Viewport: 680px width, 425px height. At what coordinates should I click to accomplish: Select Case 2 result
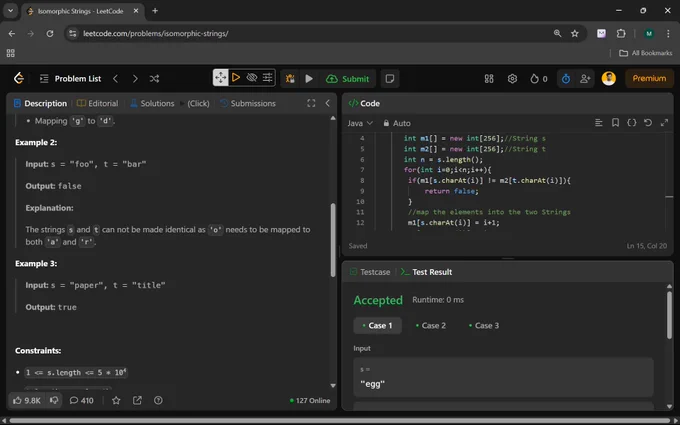pos(431,326)
